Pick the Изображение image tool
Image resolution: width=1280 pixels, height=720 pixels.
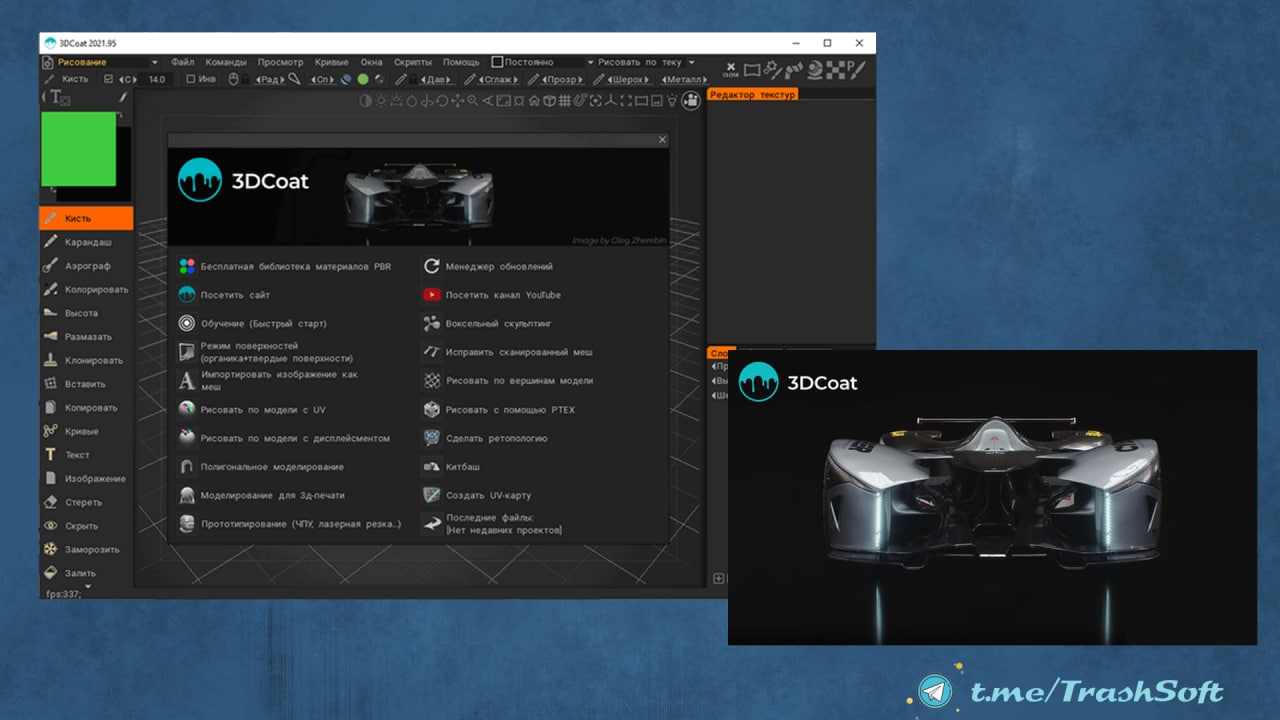click(x=86, y=479)
